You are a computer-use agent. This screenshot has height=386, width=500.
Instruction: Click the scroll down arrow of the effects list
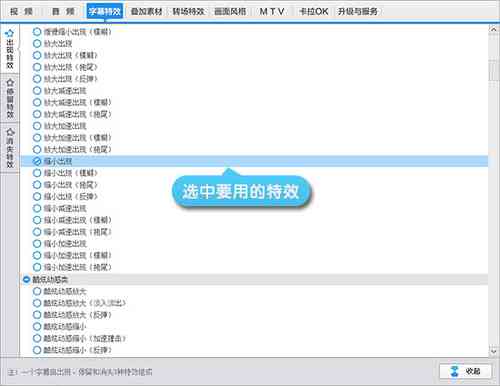point(494,351)
